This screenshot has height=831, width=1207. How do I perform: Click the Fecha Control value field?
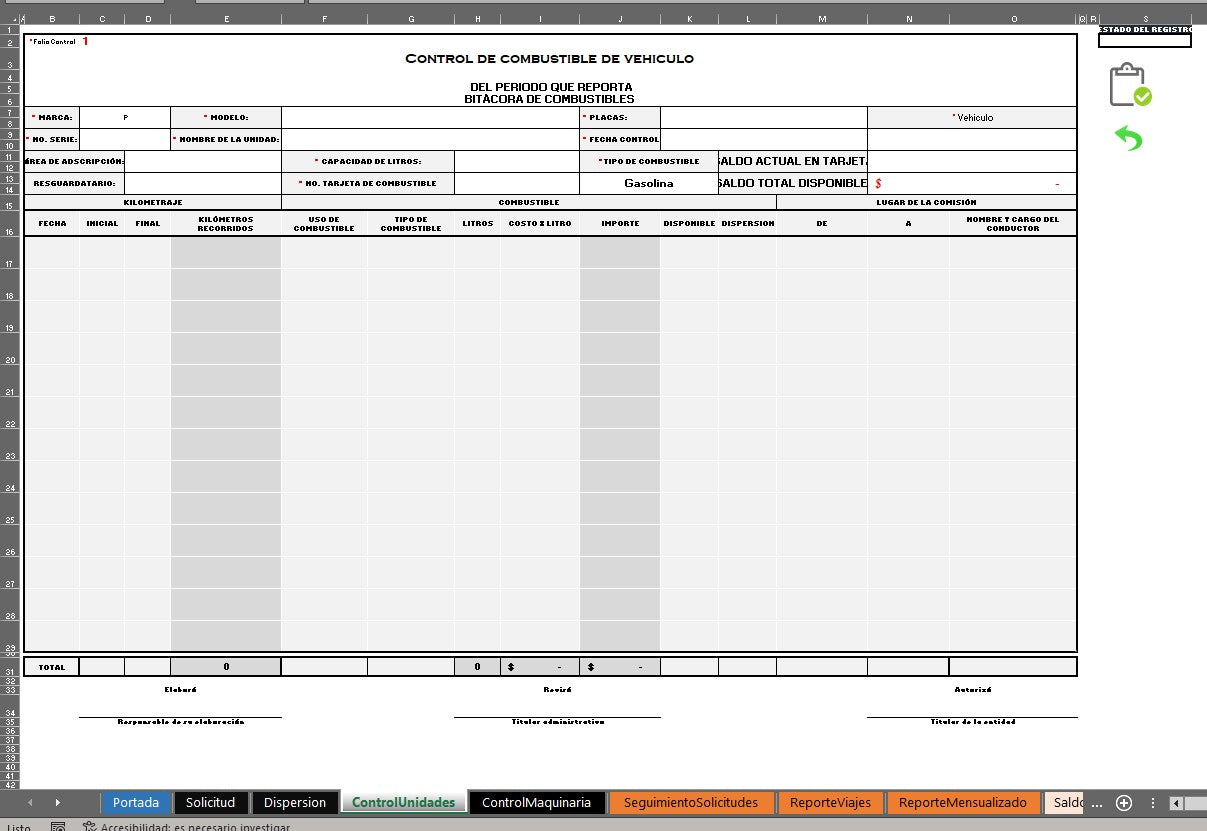763,140
